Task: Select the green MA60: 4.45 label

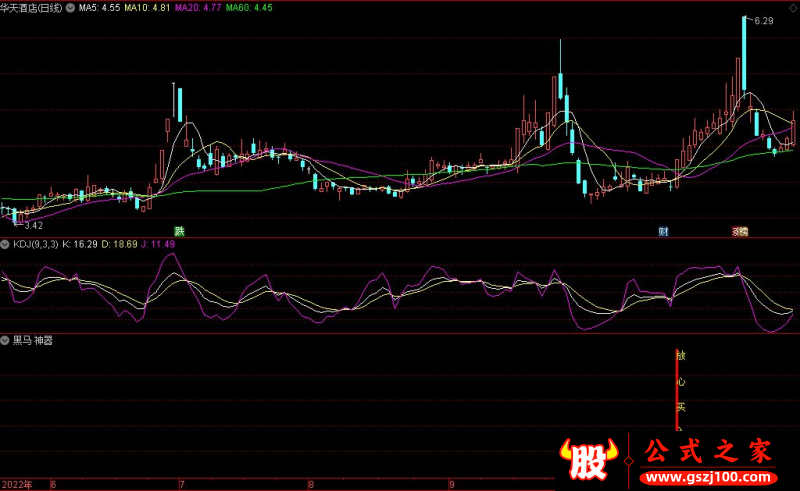Action: pyautogui.click(x=248, y=7)
